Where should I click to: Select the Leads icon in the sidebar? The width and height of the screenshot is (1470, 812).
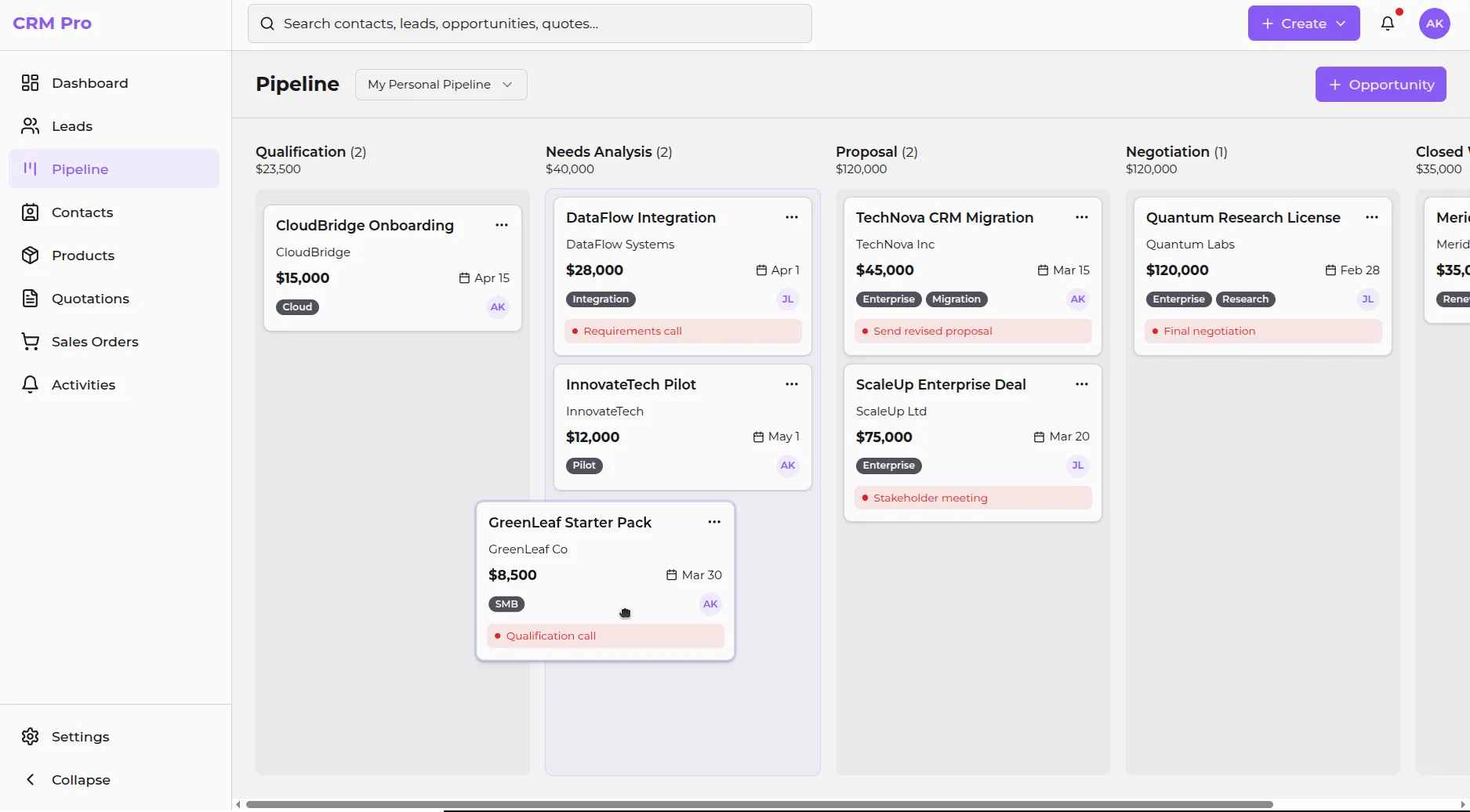click(x=29, y=125)
